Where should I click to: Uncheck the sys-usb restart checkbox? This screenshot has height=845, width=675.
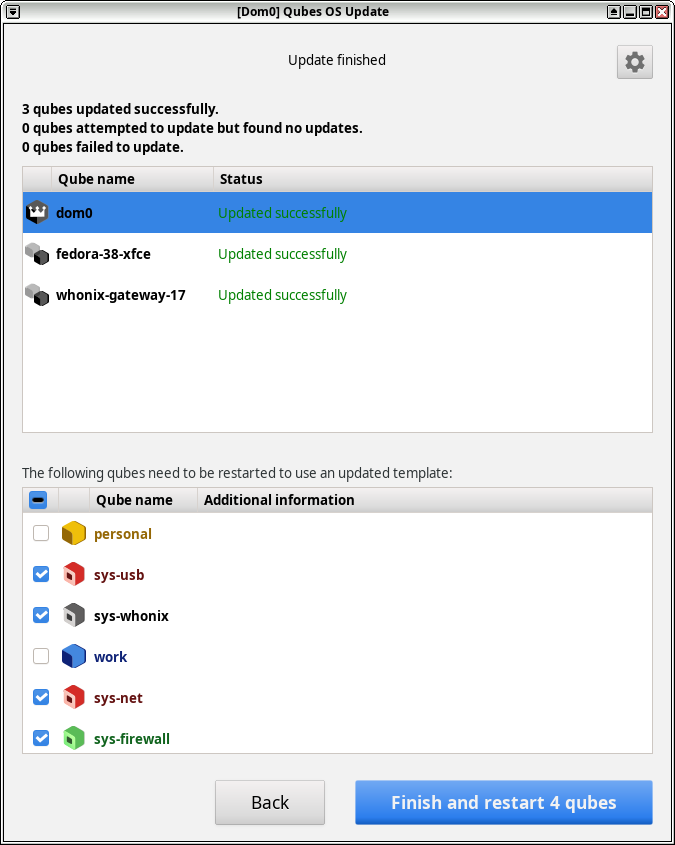point(41,574)
